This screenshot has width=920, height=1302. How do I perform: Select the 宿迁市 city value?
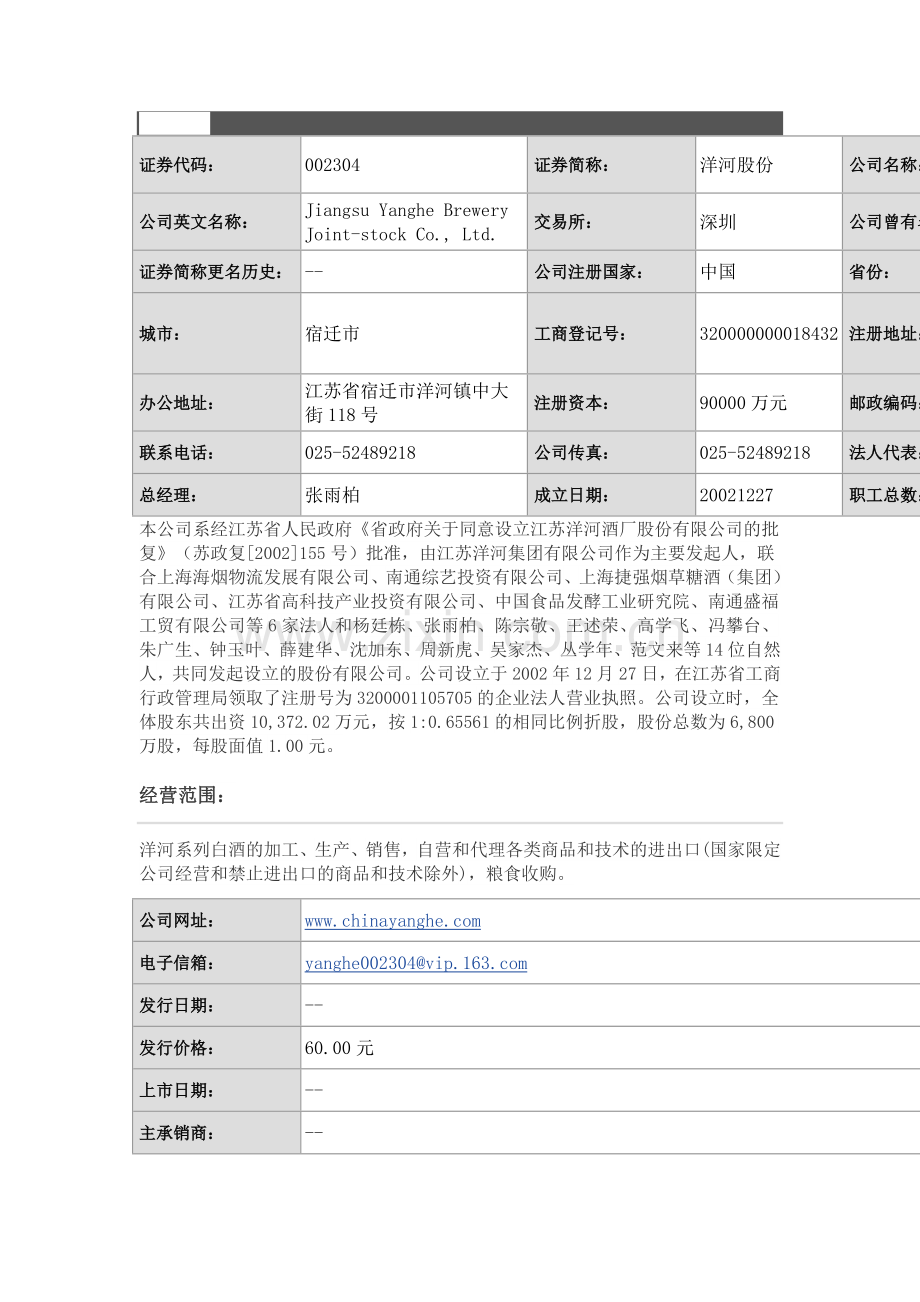pyautogui.click(x=332, y=334)
